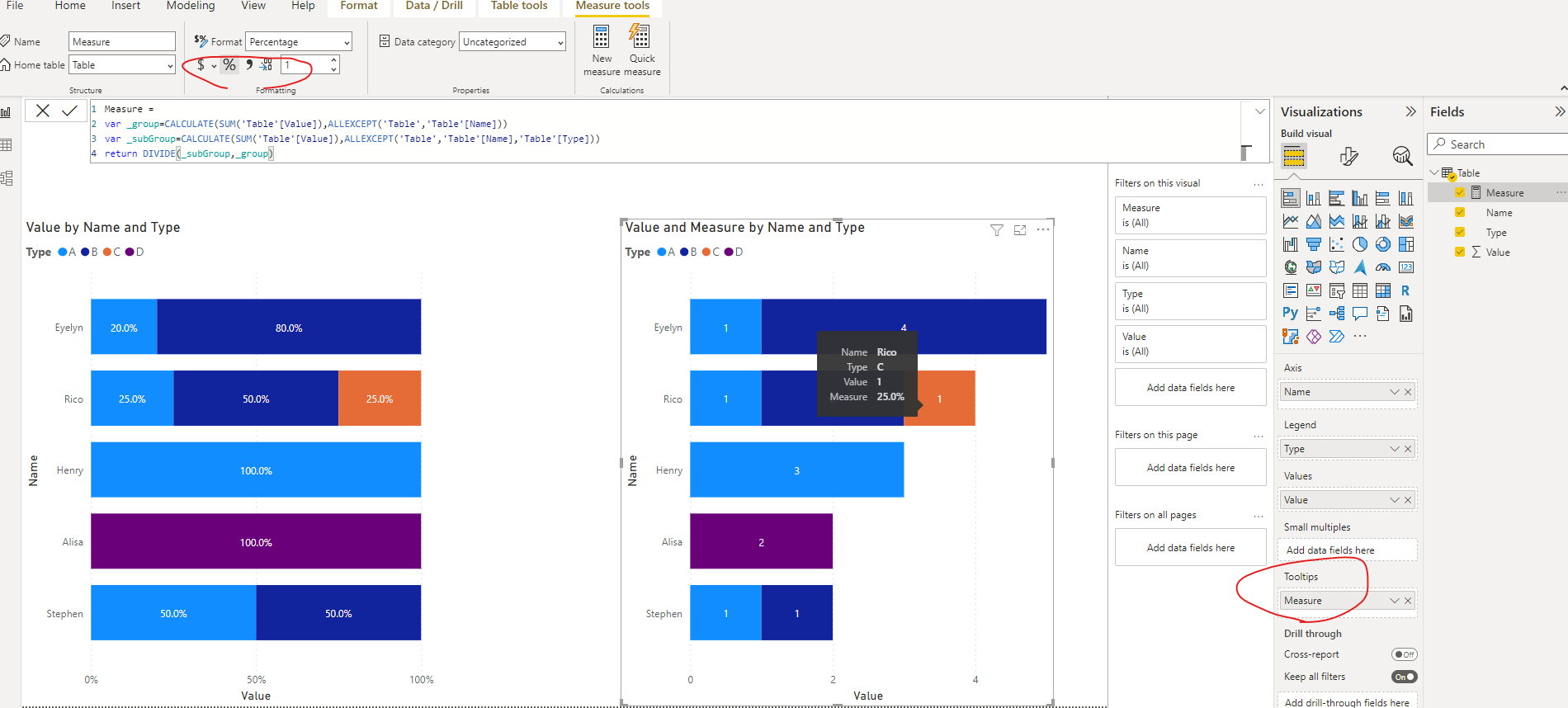This screenshot has width=1568, height=708.
Task: Choose the donut chart visual icon
Action: (x=1383, y=244)
